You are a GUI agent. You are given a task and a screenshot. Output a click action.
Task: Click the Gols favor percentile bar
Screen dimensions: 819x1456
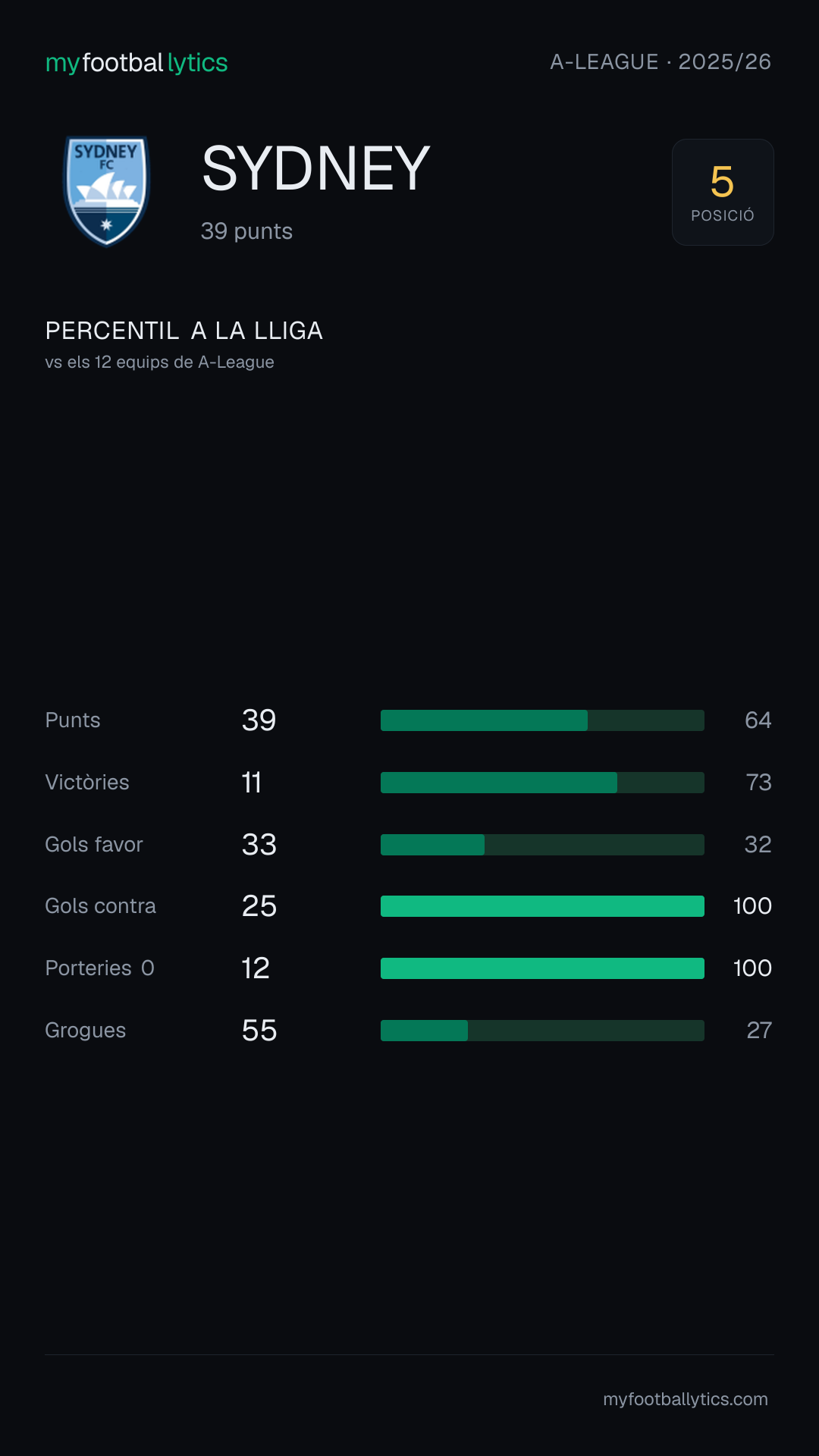pos(542,845)
